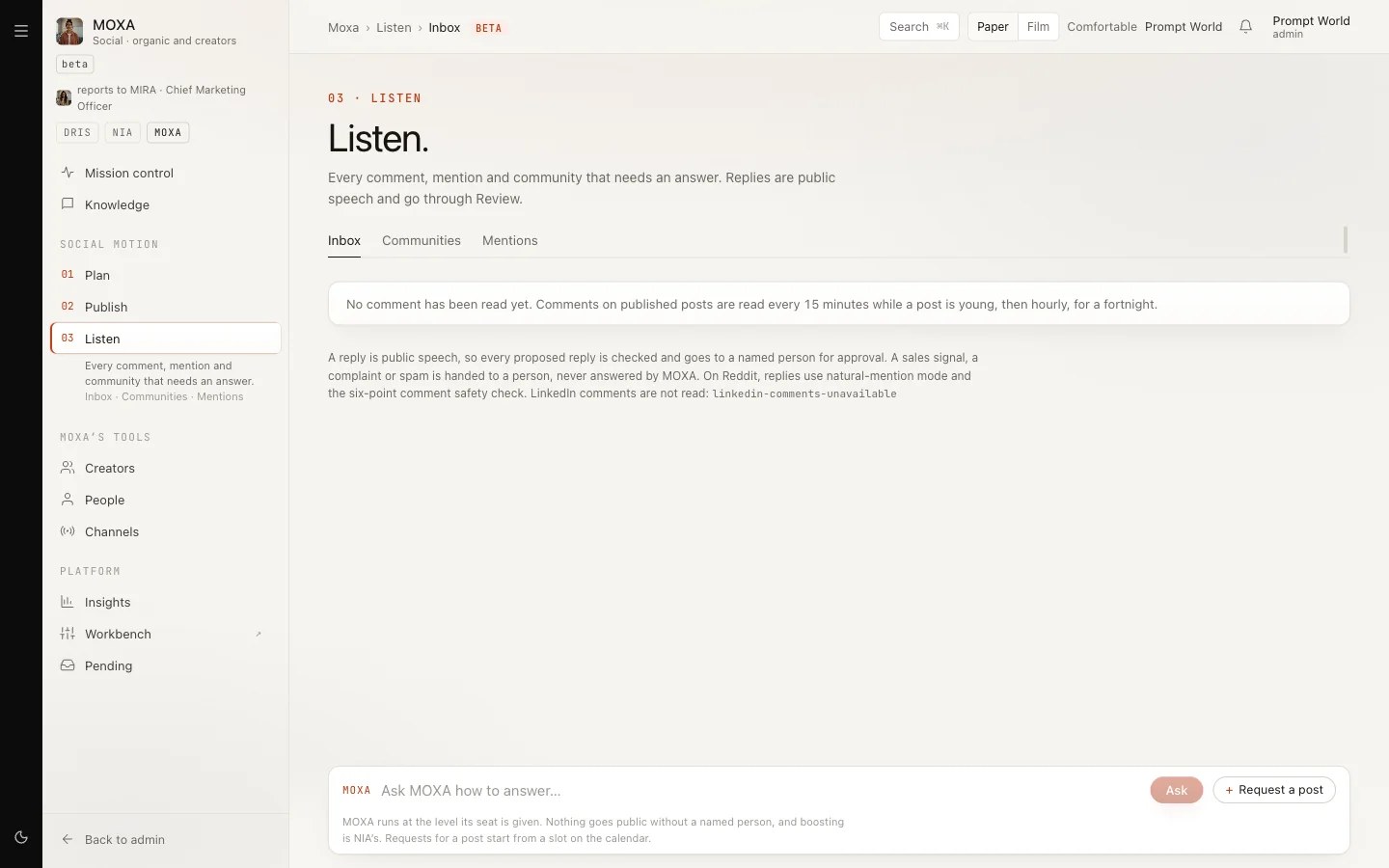Click Moxa in the breadcrumb
1389x868 pixels.
click(343, 28)
